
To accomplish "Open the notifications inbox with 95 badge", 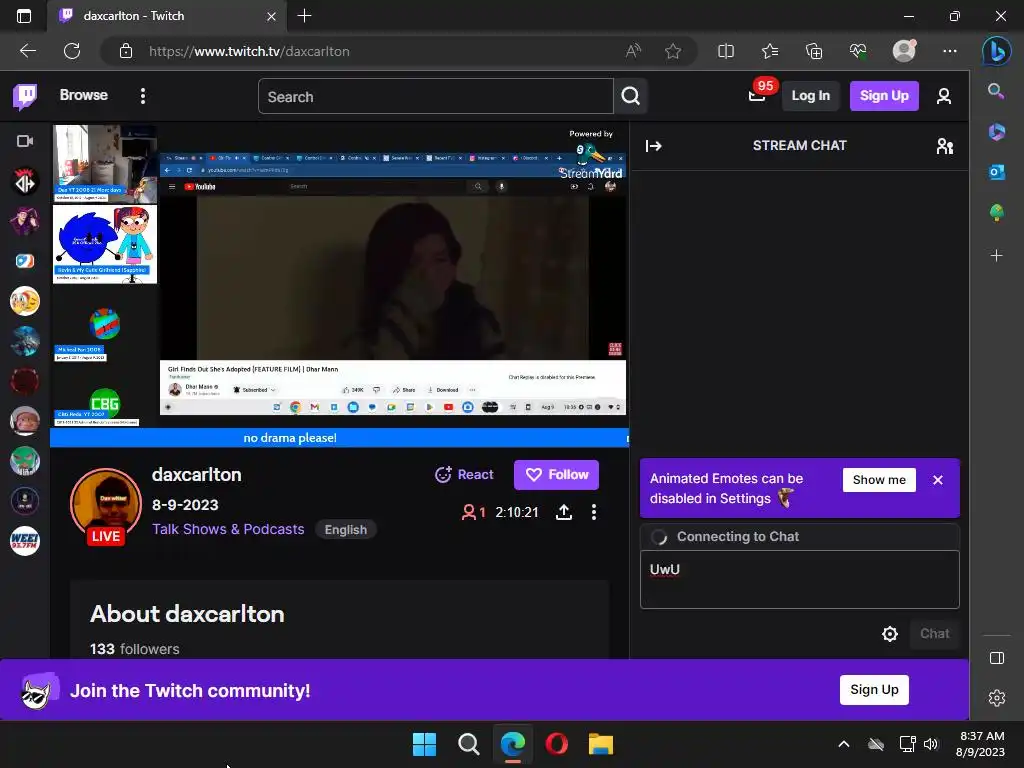I will coord(757,95).
